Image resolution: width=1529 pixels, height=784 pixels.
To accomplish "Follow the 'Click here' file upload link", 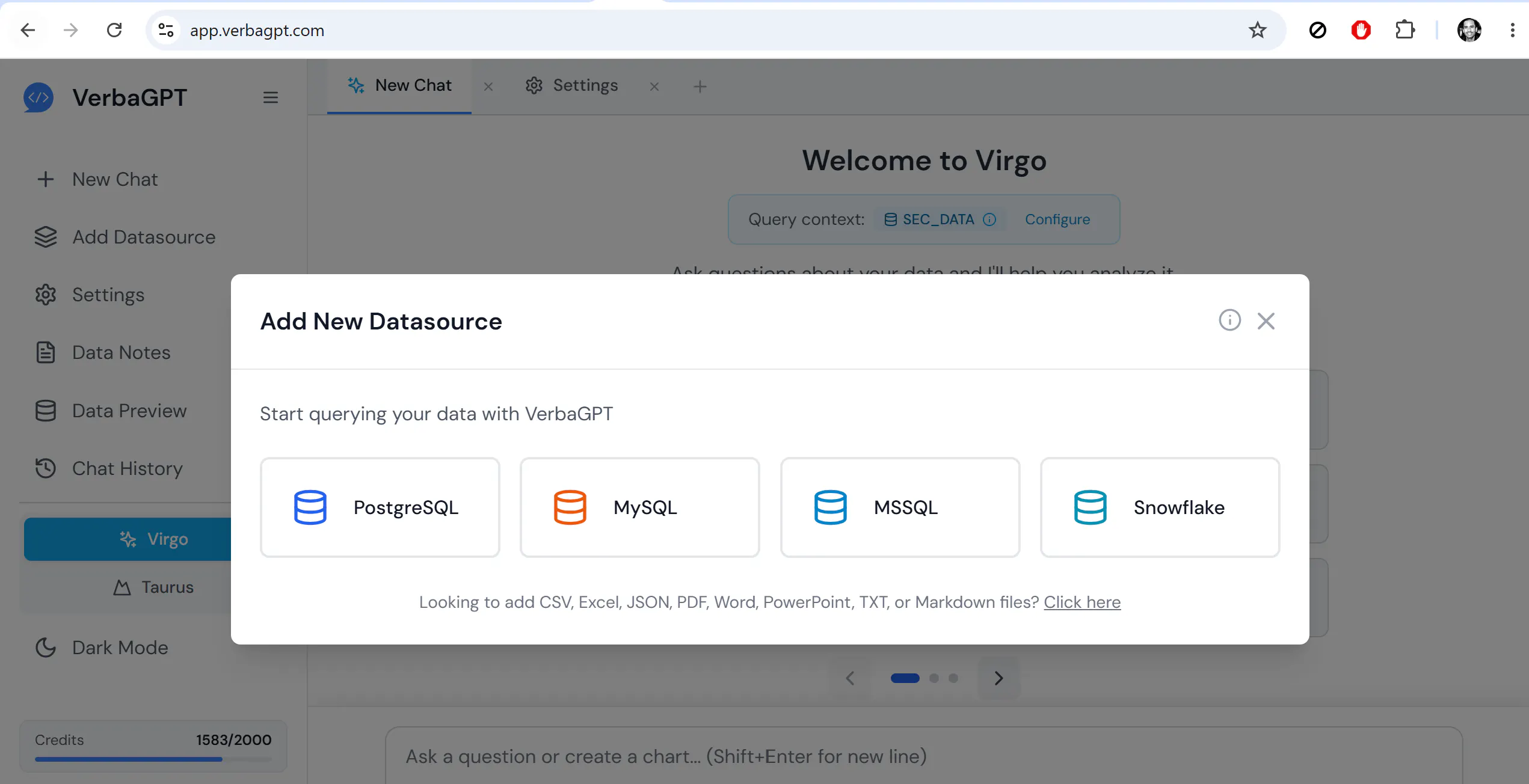I will 1082,602.
